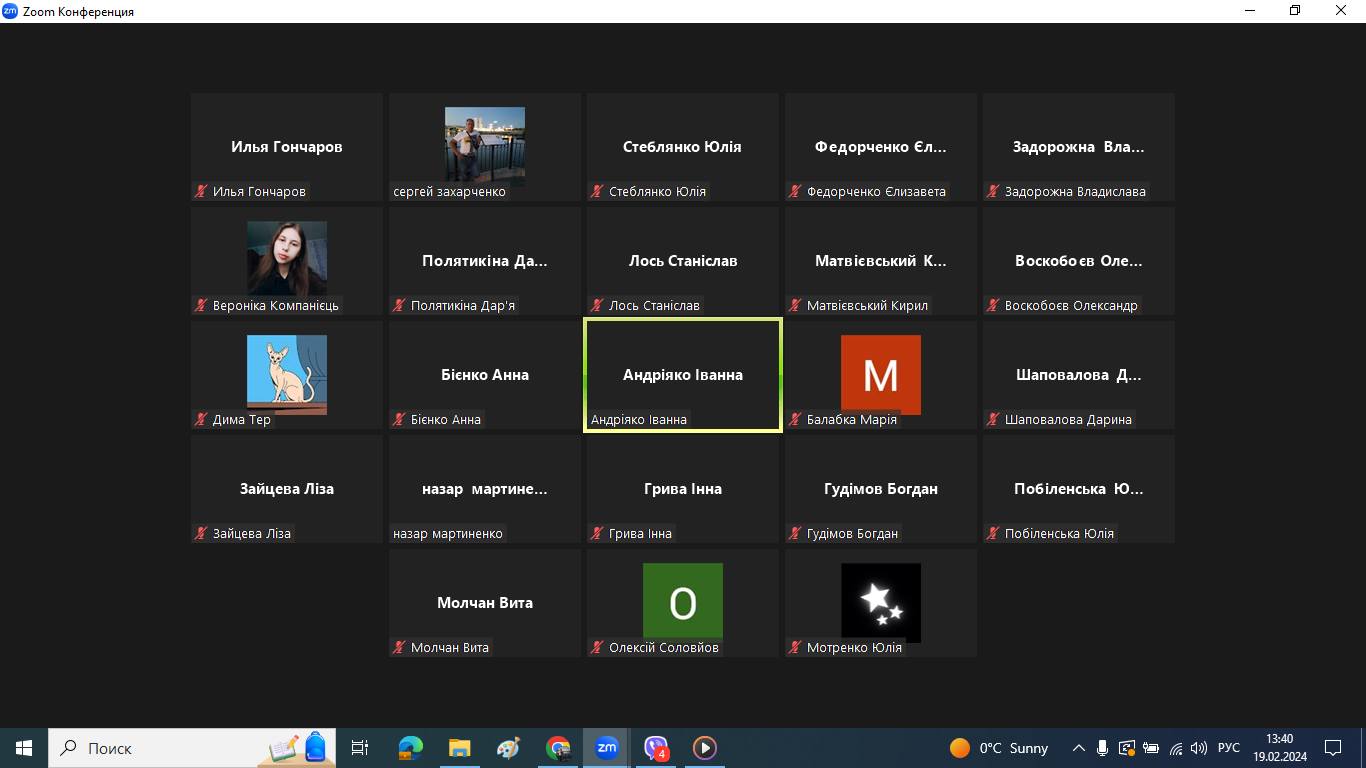Click the microphone icon in system tray
This screenshot has height=768, width=1366.
tap(1102, 748)
